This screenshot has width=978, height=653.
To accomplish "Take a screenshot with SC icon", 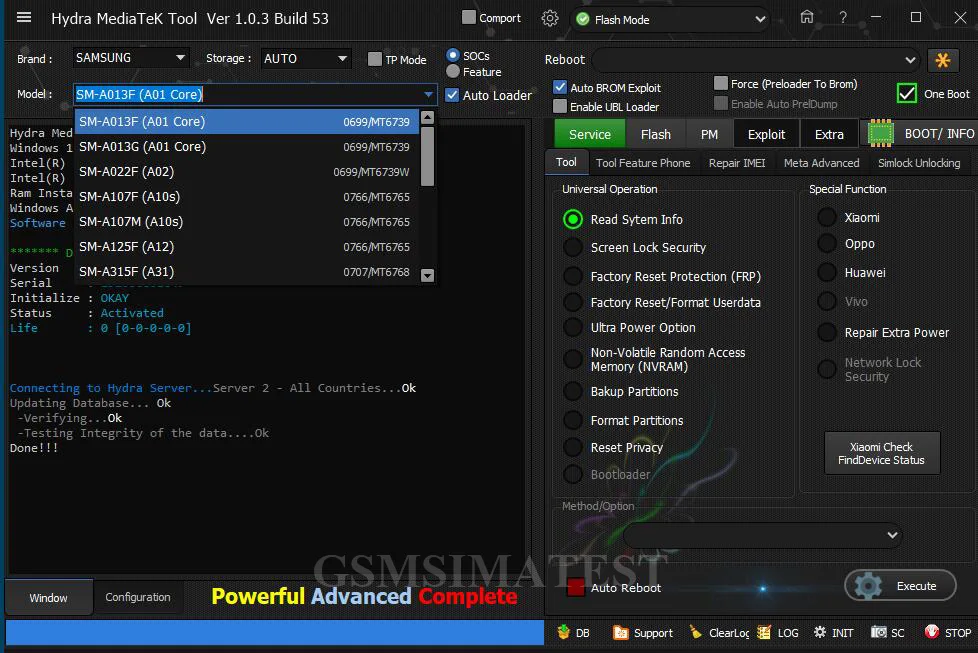I will 878,632.
